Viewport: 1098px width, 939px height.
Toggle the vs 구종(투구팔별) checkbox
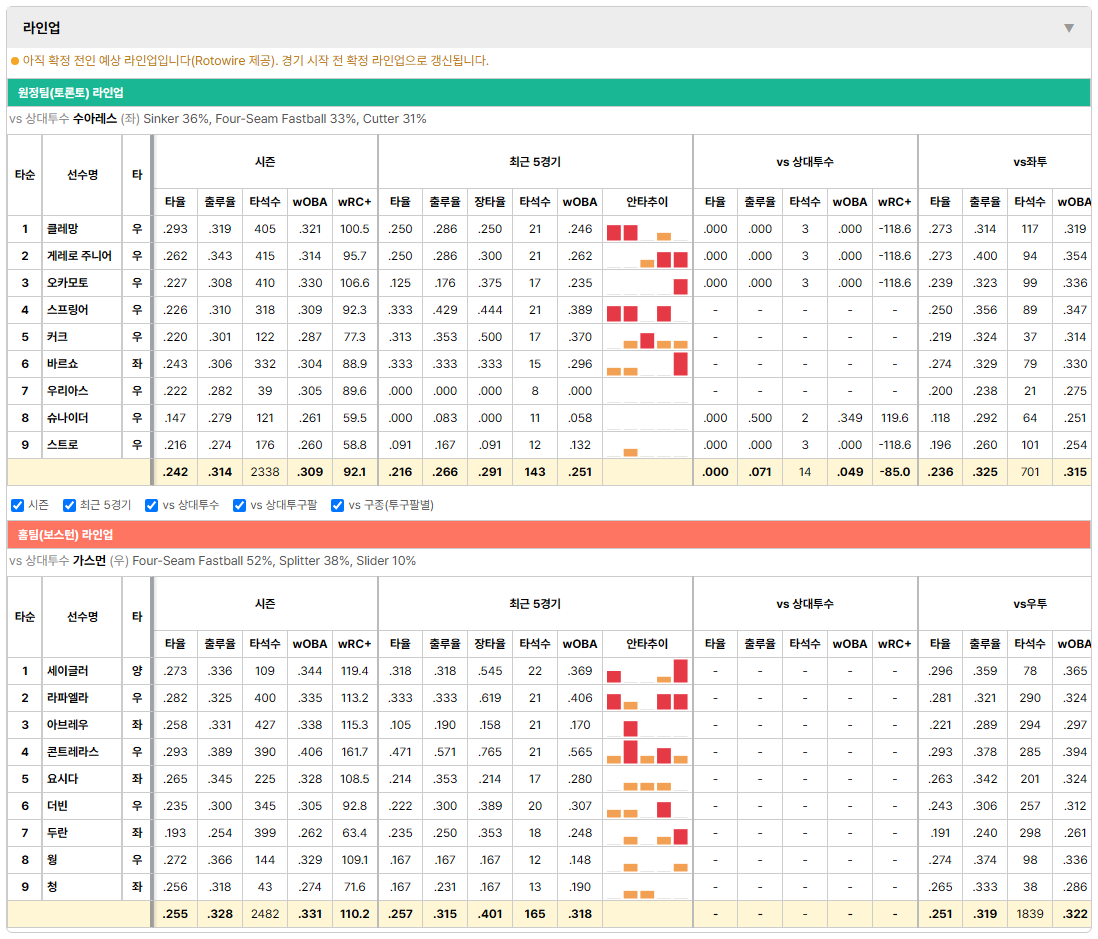338,506
